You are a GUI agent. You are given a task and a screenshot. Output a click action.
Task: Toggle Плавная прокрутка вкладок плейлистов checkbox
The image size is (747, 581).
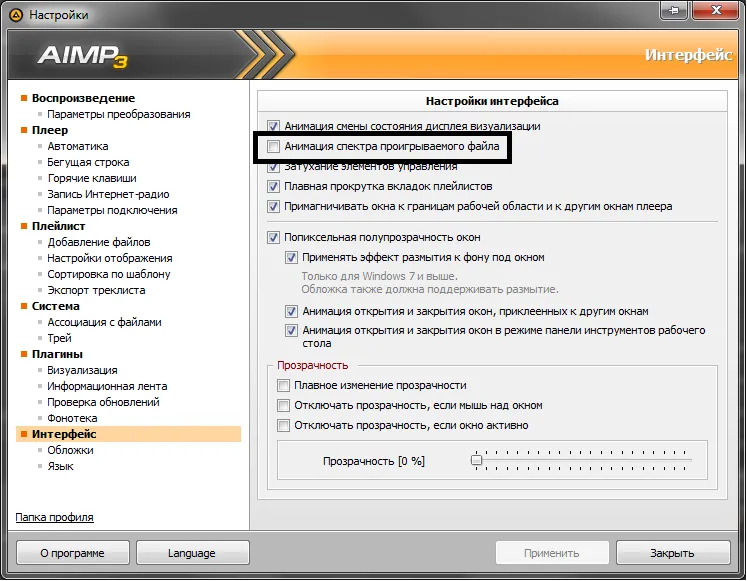tap(273, 186)
